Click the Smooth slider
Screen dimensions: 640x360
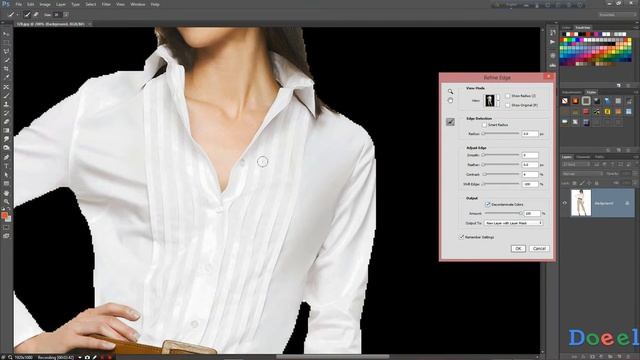coord(500,155)
